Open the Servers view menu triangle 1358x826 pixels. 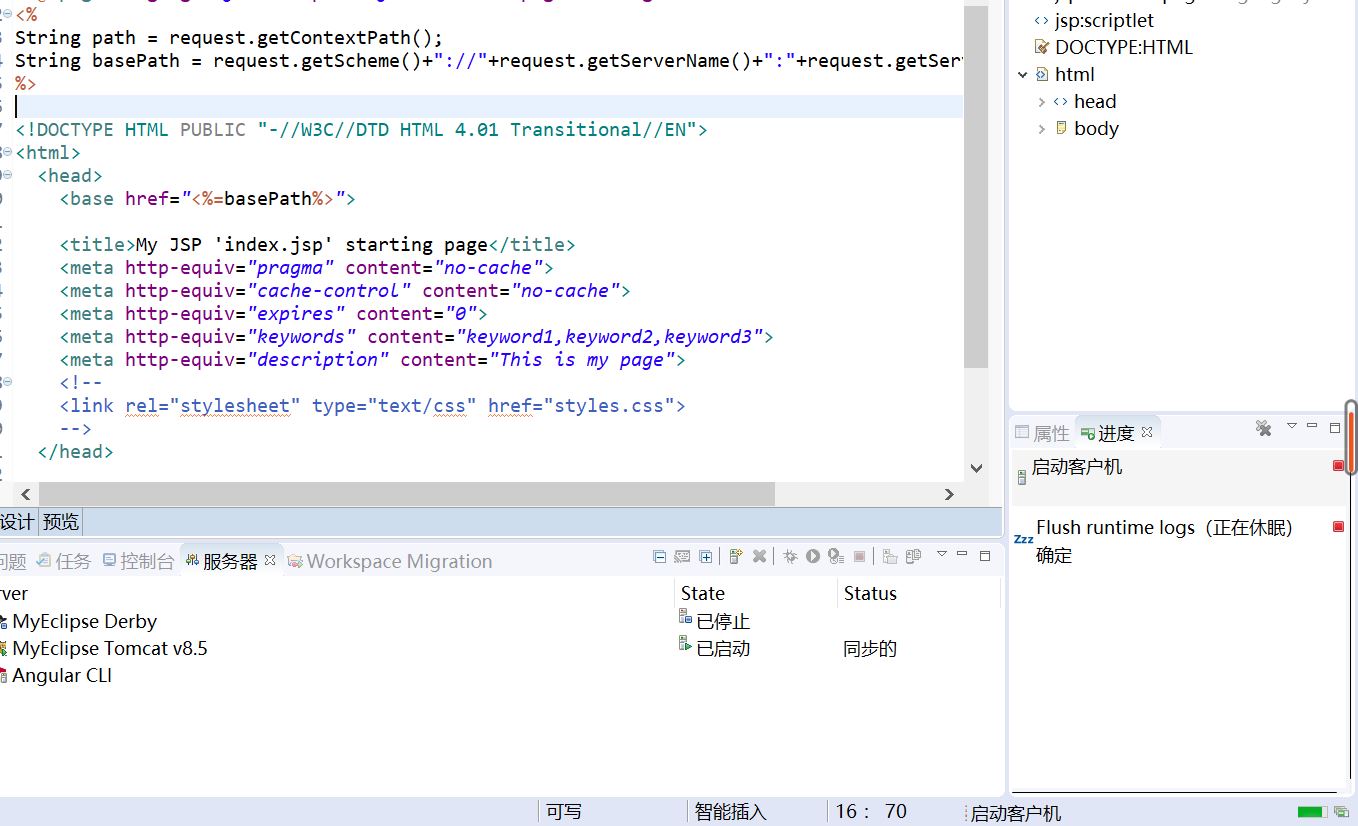pyautogui.click(x=941, y=553)
